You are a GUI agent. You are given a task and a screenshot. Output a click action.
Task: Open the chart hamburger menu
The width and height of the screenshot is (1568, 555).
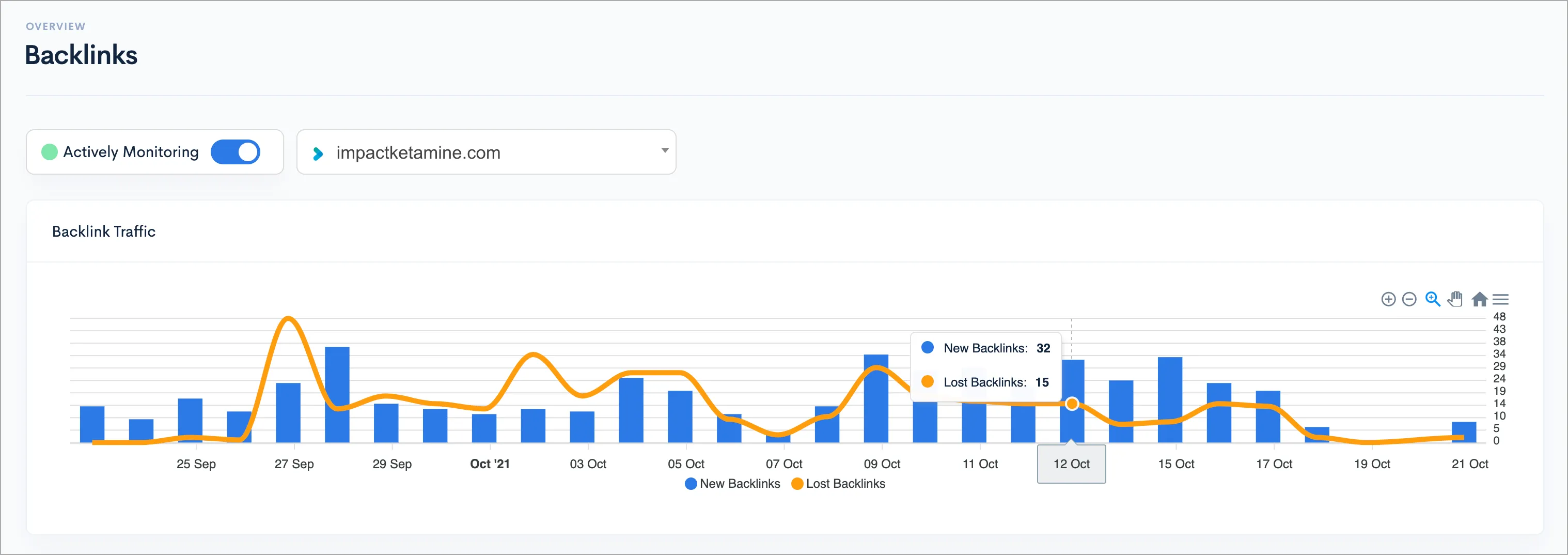[x=1500, y=299]
